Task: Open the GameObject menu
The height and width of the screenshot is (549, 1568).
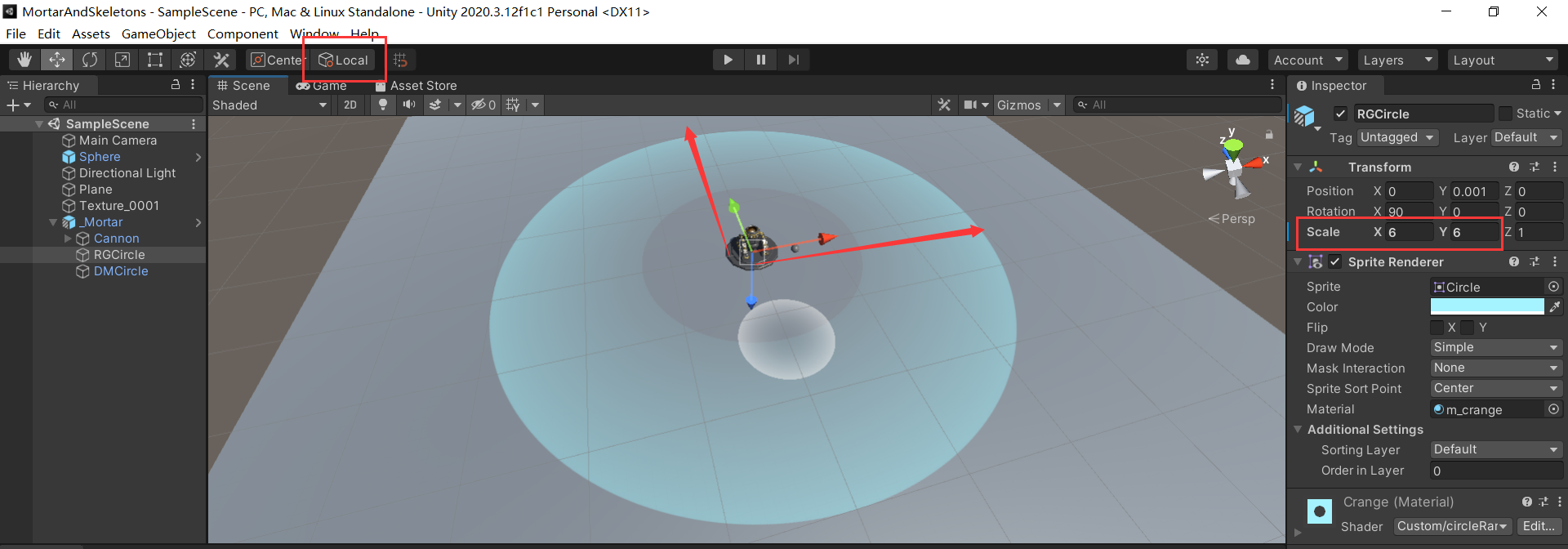Action: click(158, 33)
